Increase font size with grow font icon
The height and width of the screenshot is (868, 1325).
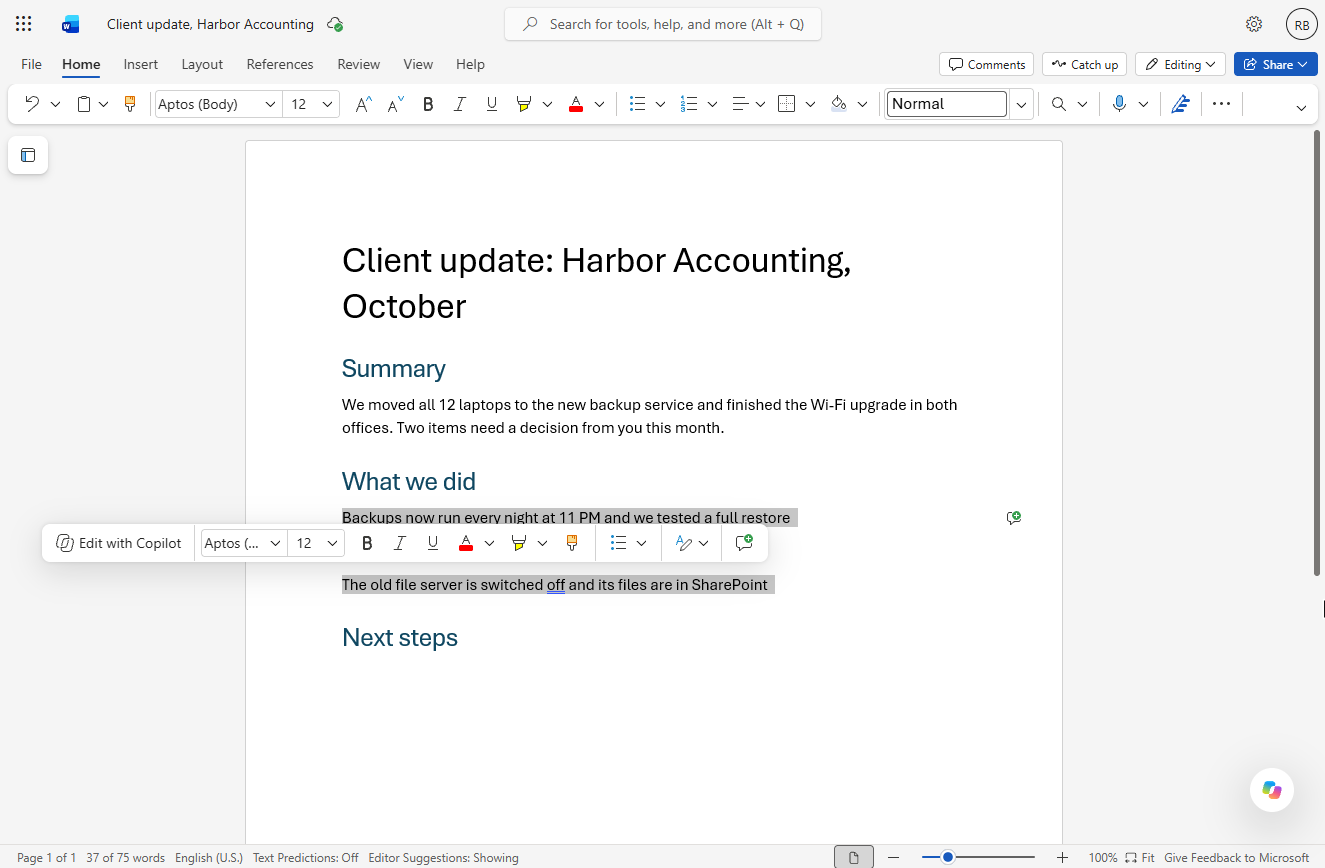pyautogui.click(x=364, y=104)
